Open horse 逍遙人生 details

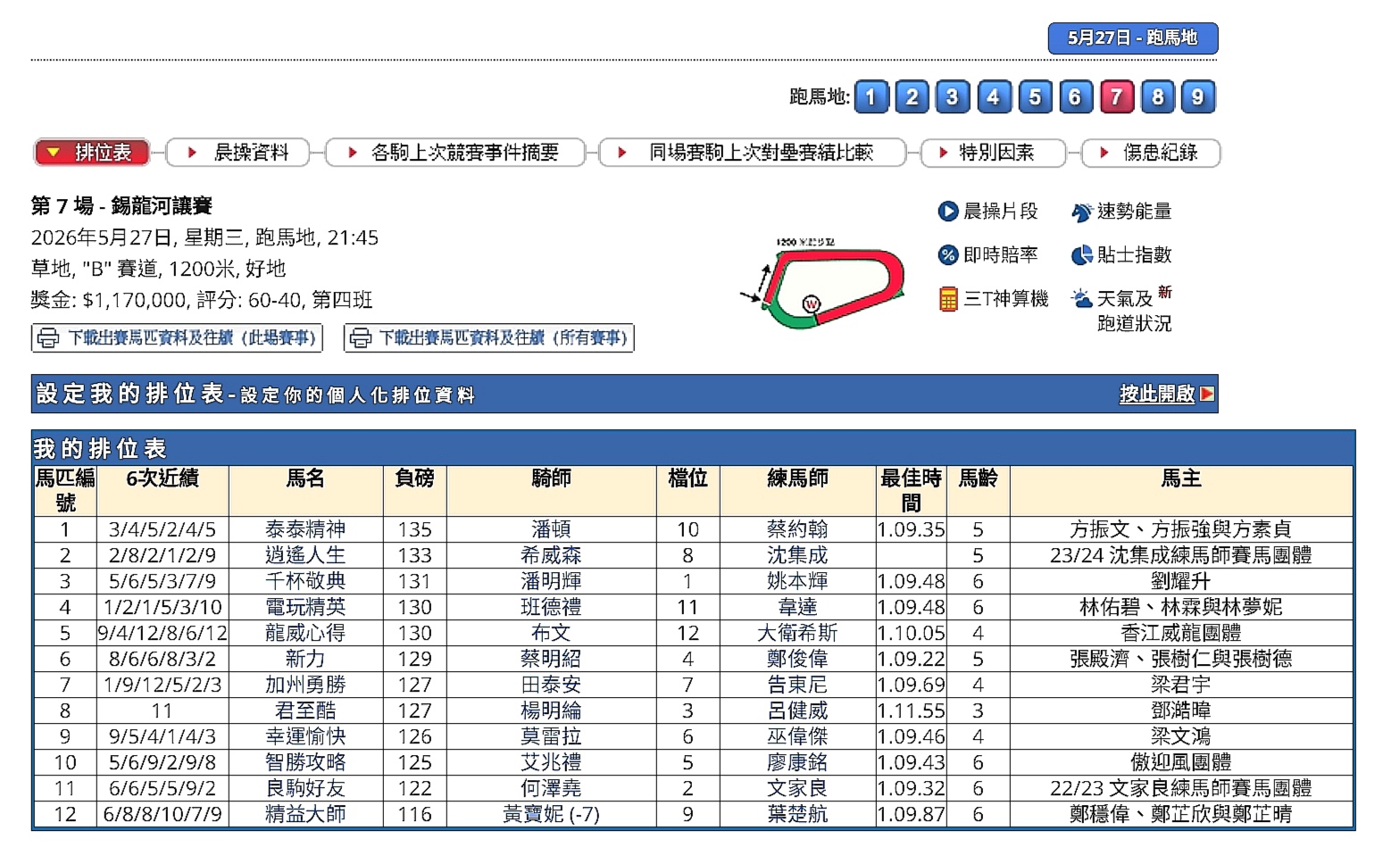305,555
